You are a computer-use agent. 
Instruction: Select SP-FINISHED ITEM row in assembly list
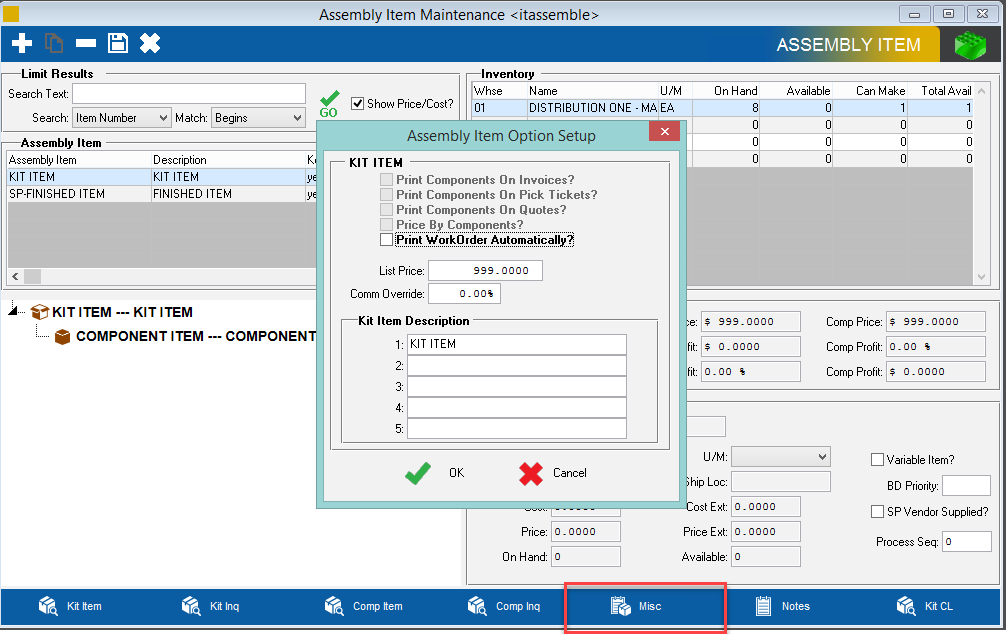(57, 194)
